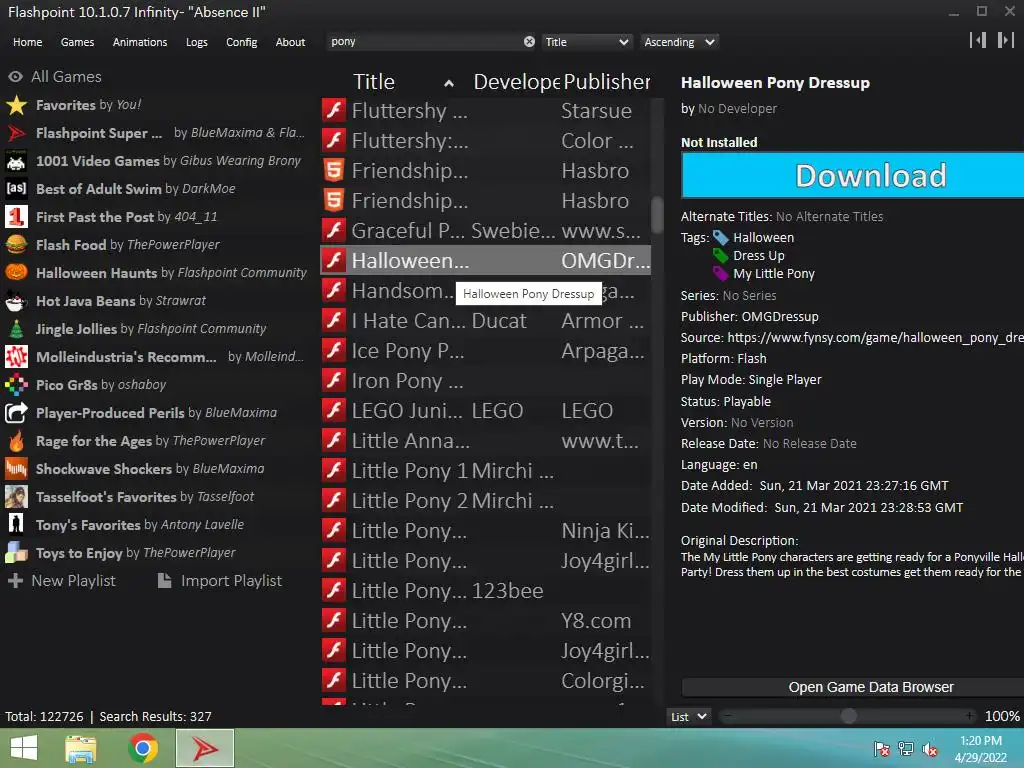Click the First Past the Post icon

pyautogui.click(x=16, y=217)
